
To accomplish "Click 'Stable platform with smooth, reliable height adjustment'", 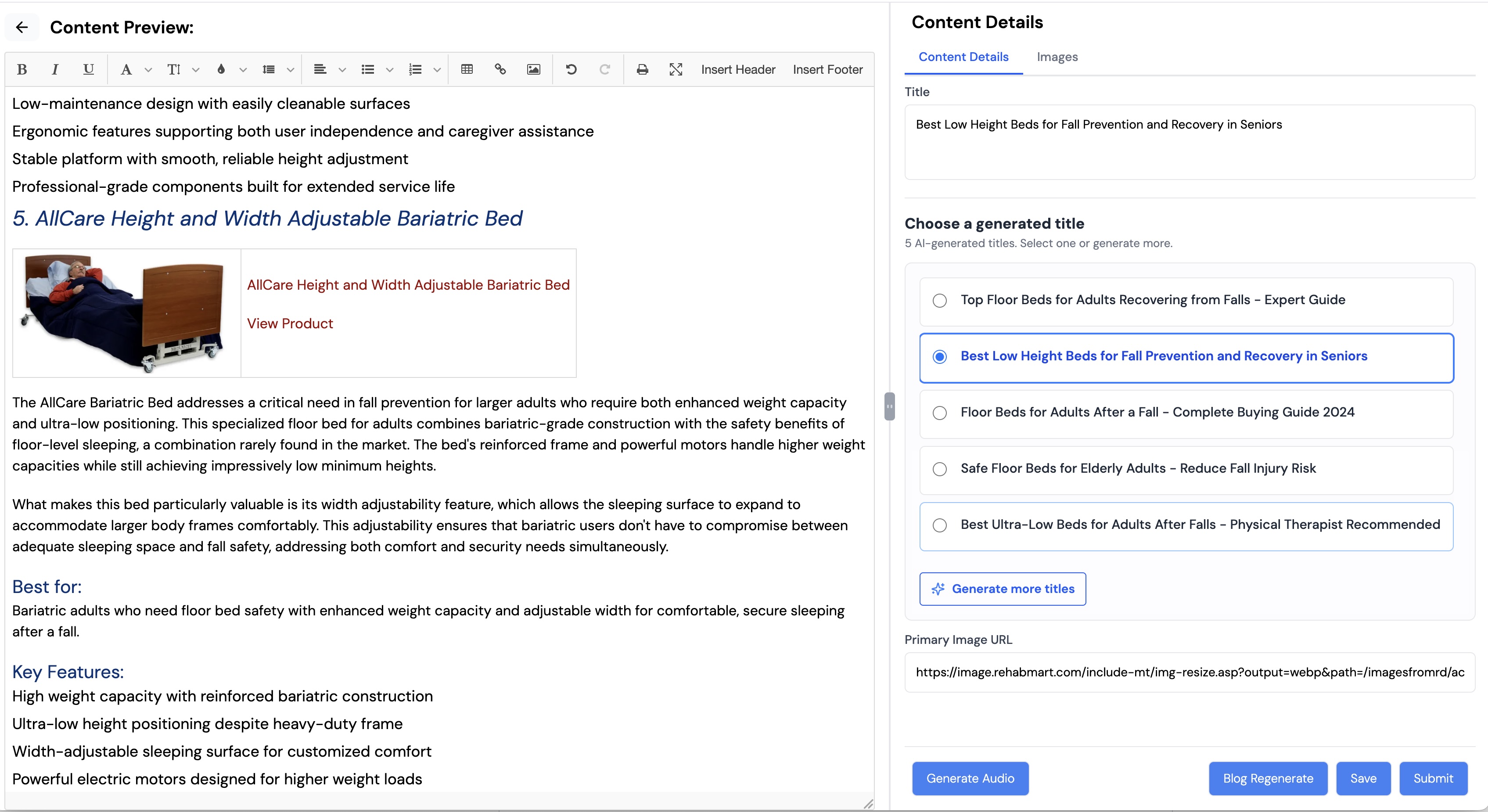I will (210, 159).
